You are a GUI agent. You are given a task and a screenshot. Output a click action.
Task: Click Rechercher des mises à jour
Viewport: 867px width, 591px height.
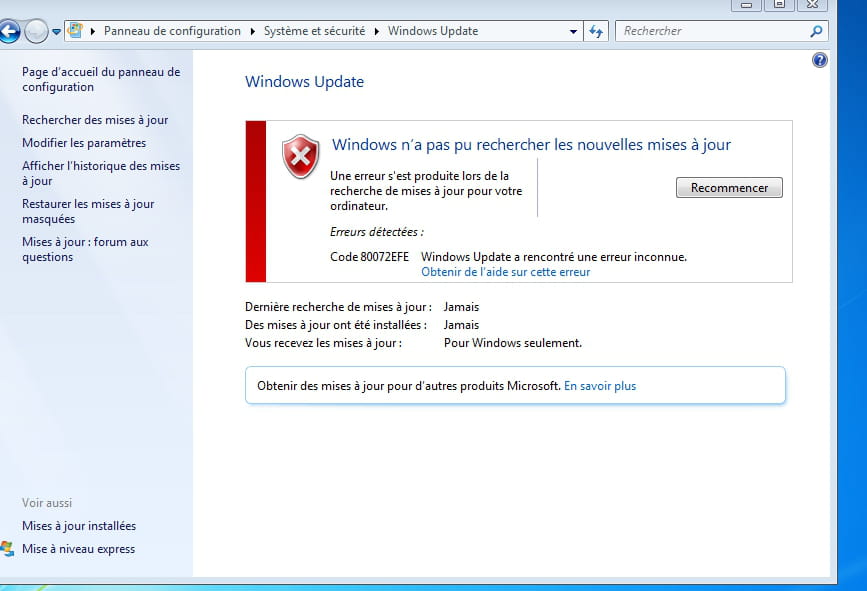click(x=95, y=120)
